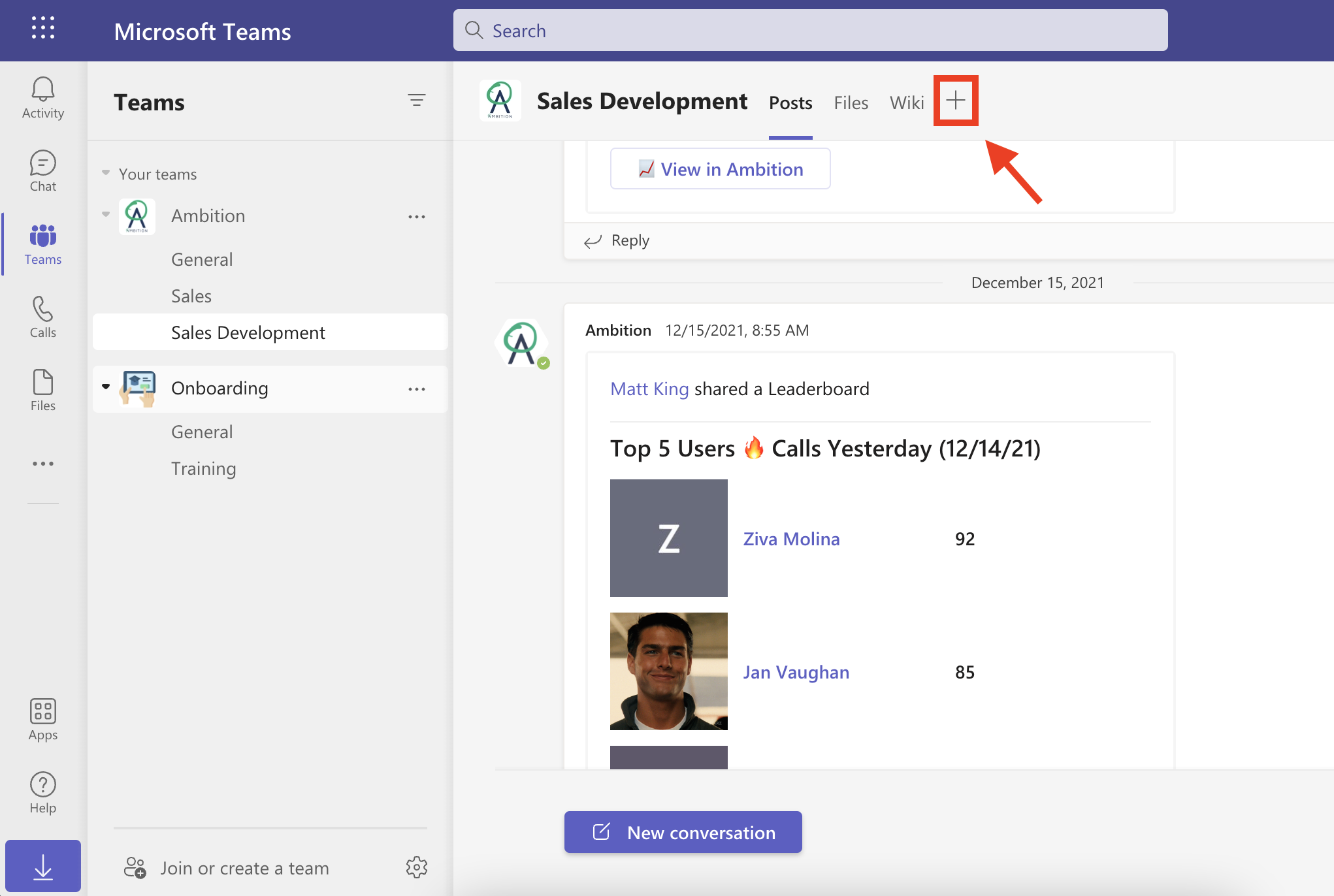Click Ziva Molina score 92

click(x=965, y=539)
